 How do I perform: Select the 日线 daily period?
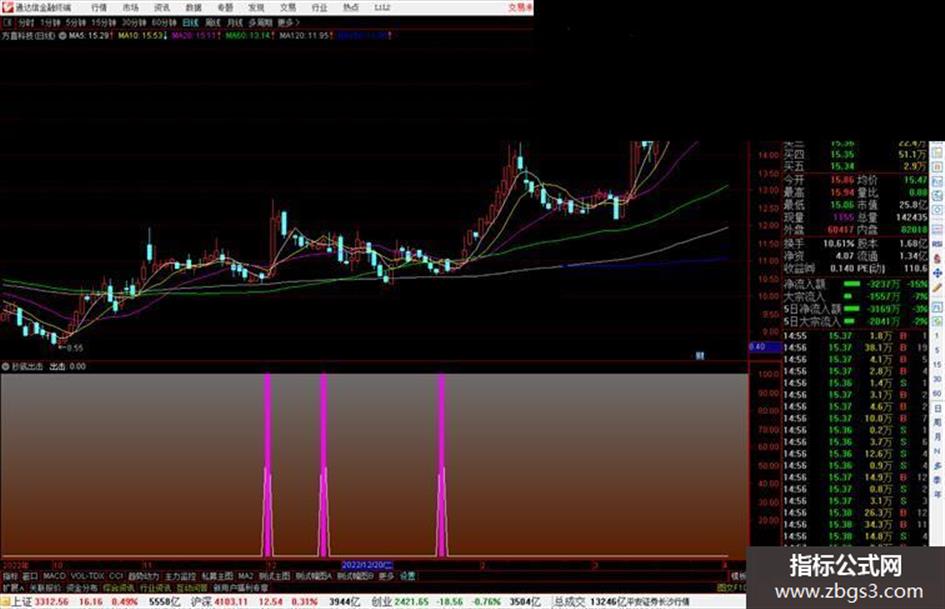(x=190, y=22)
